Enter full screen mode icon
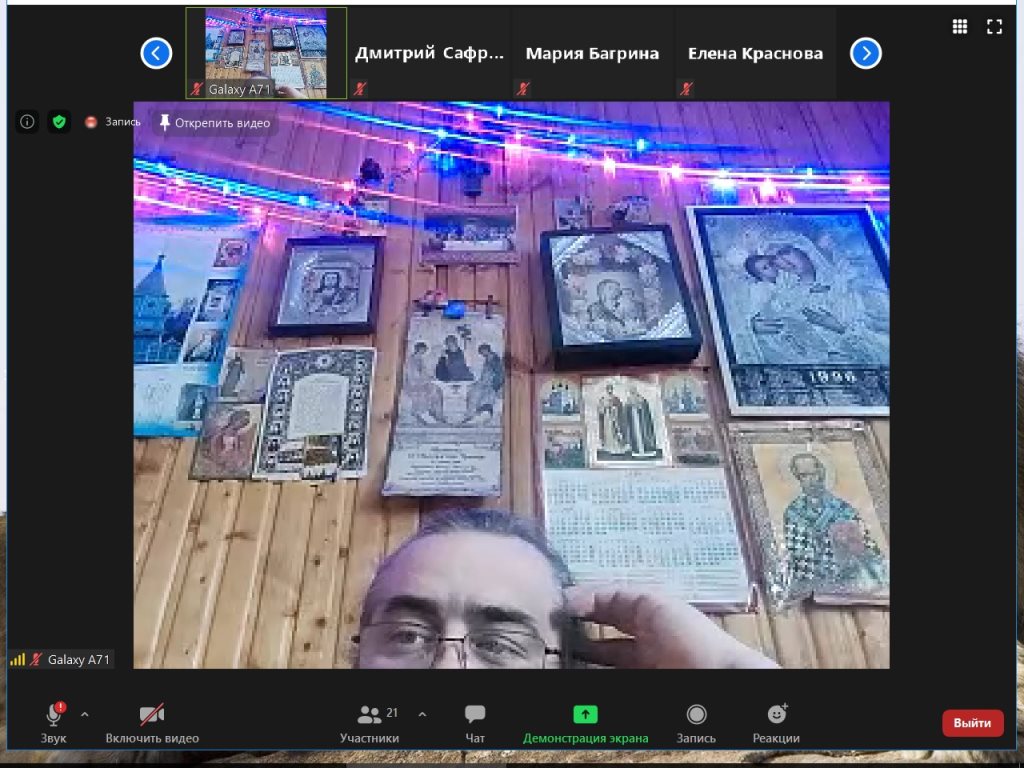The height and width of the screenshot is (768, 1024). tap(995, 26)
